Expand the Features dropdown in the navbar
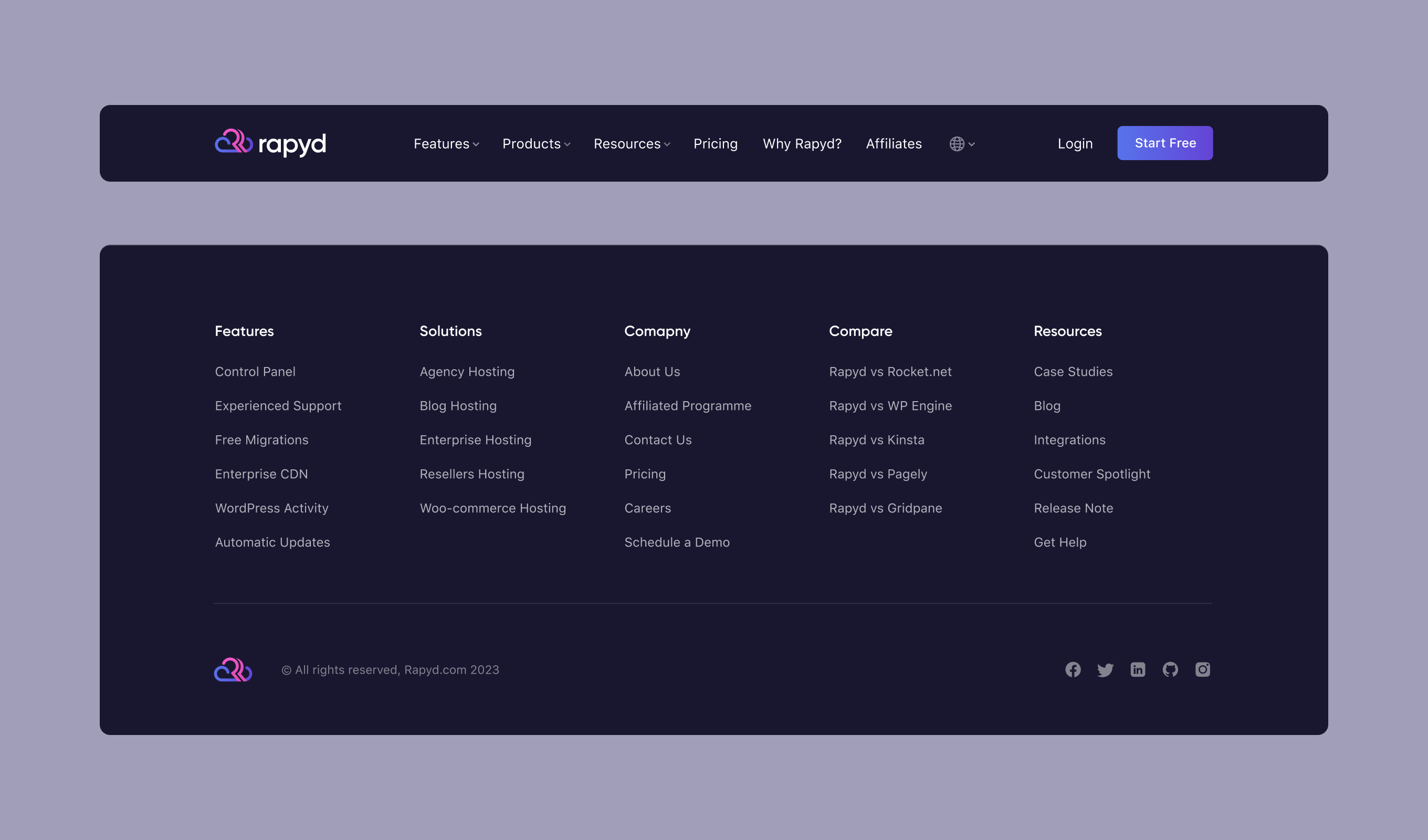This screenshot has height=840, width=1428. point(447,144)
